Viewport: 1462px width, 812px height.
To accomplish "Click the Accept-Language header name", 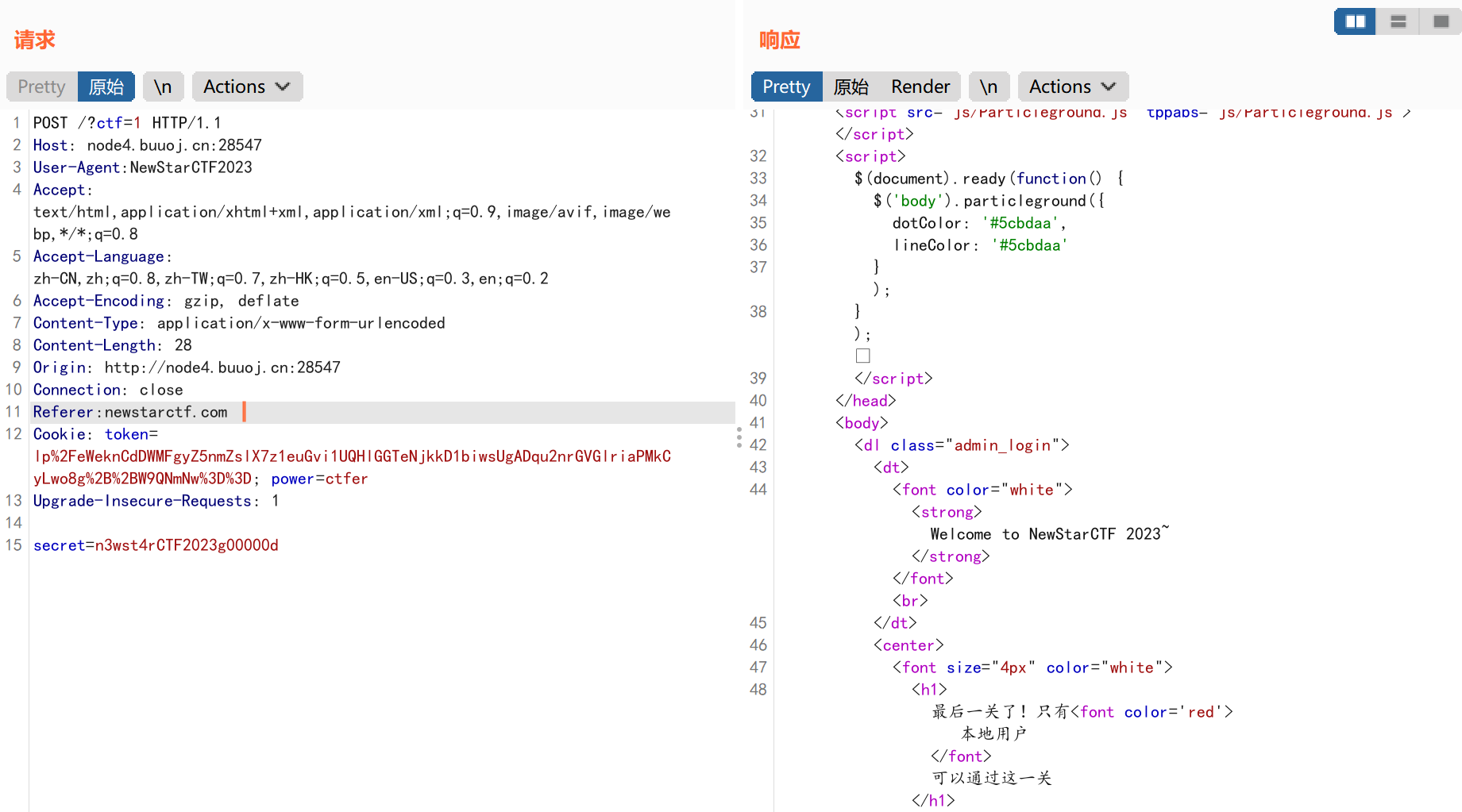I will [x=98, y=256].
